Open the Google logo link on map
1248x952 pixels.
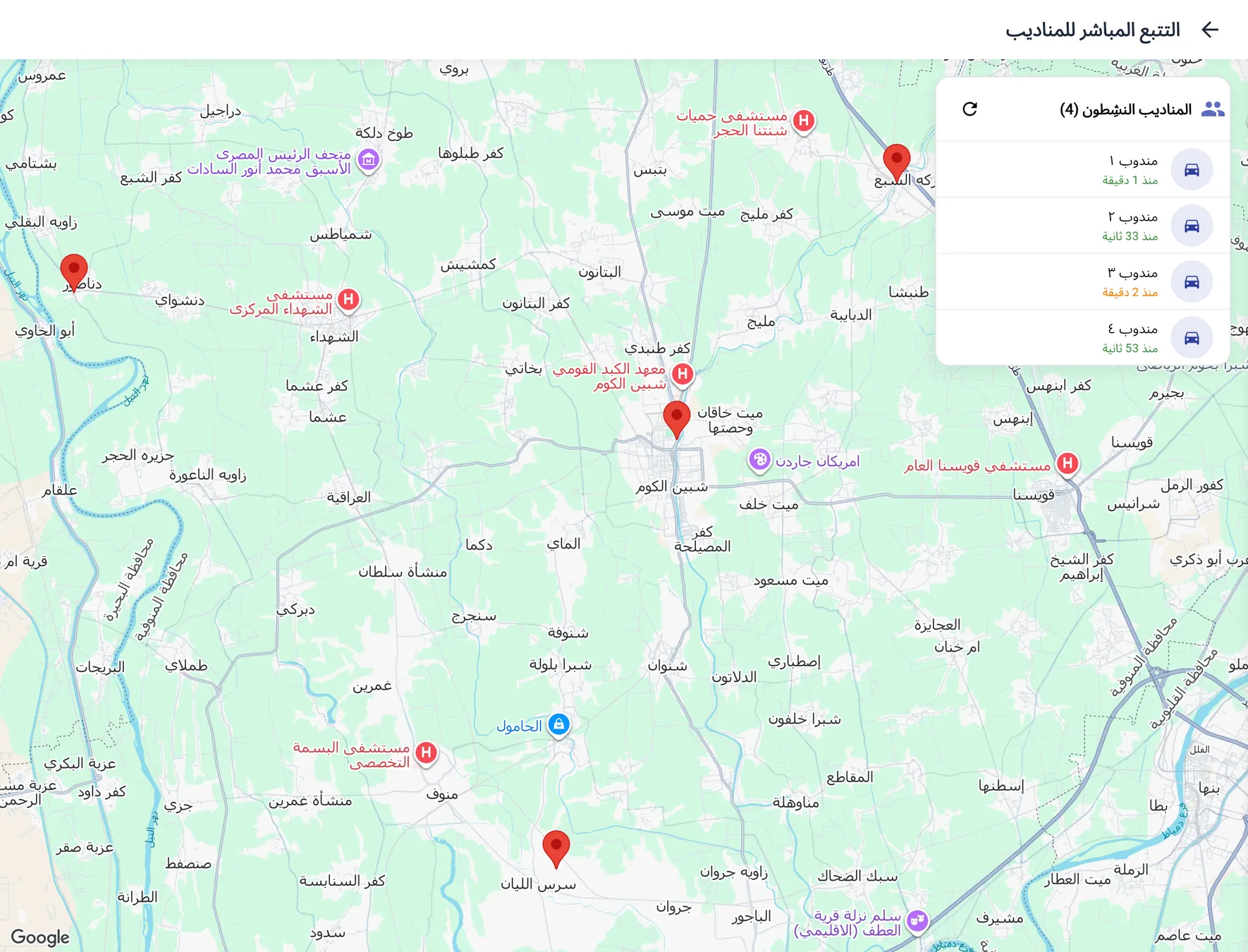[x=40, y=937]
